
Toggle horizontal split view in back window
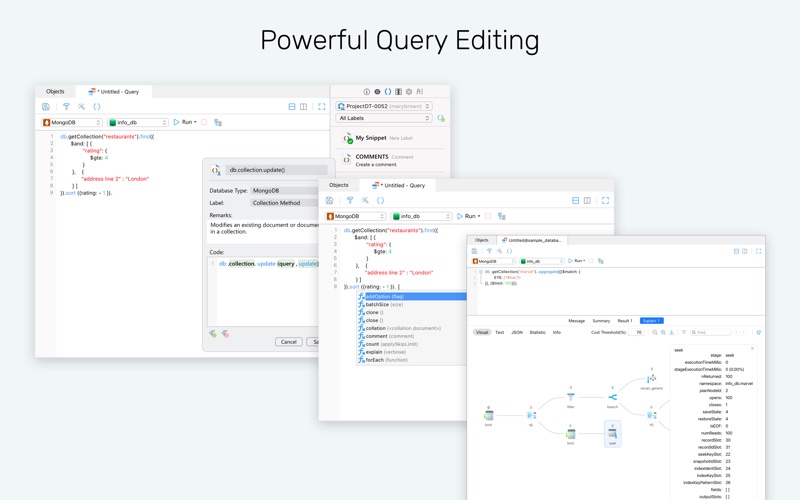pyautogui.click(x=292, y=107)
